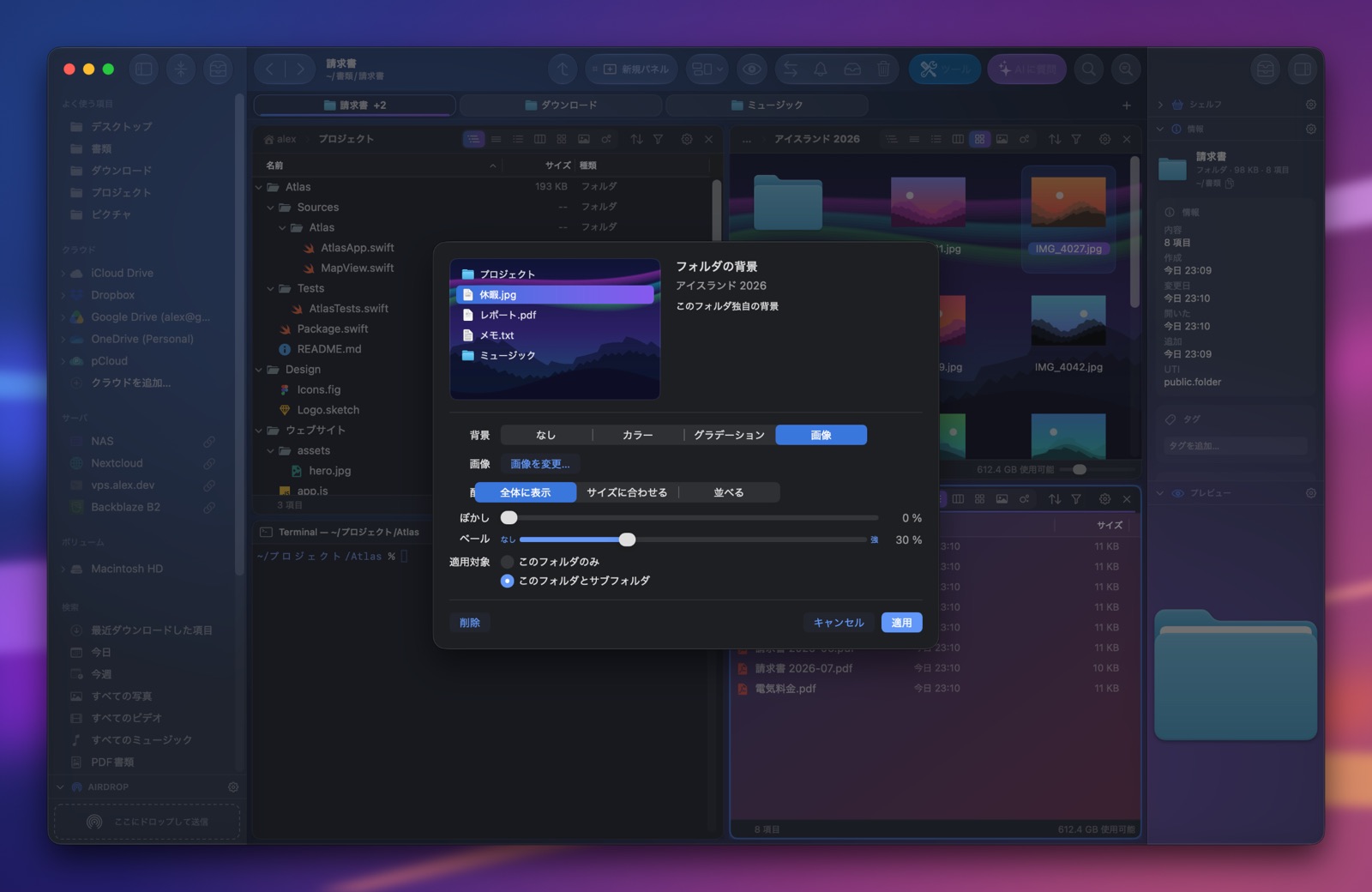Screen dimensions: 1372x892
Task: Switch to ミュージック tab
Action: click(767, 105)
